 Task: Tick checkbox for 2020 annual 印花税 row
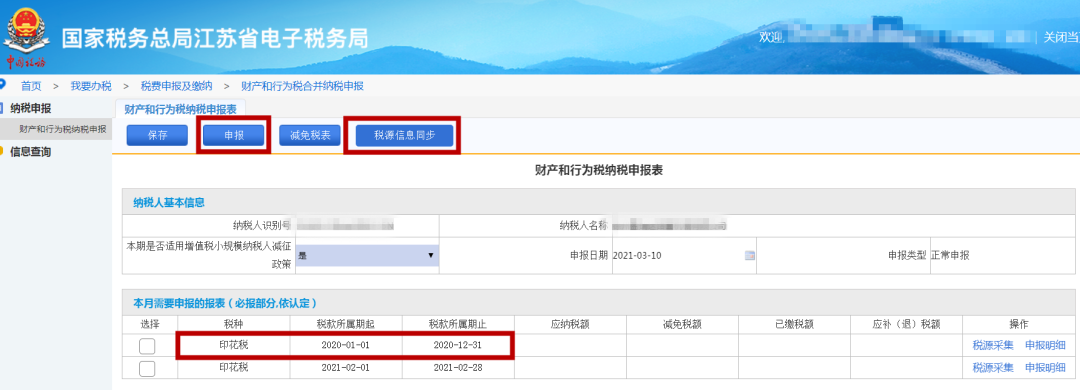tap(147, 346)
